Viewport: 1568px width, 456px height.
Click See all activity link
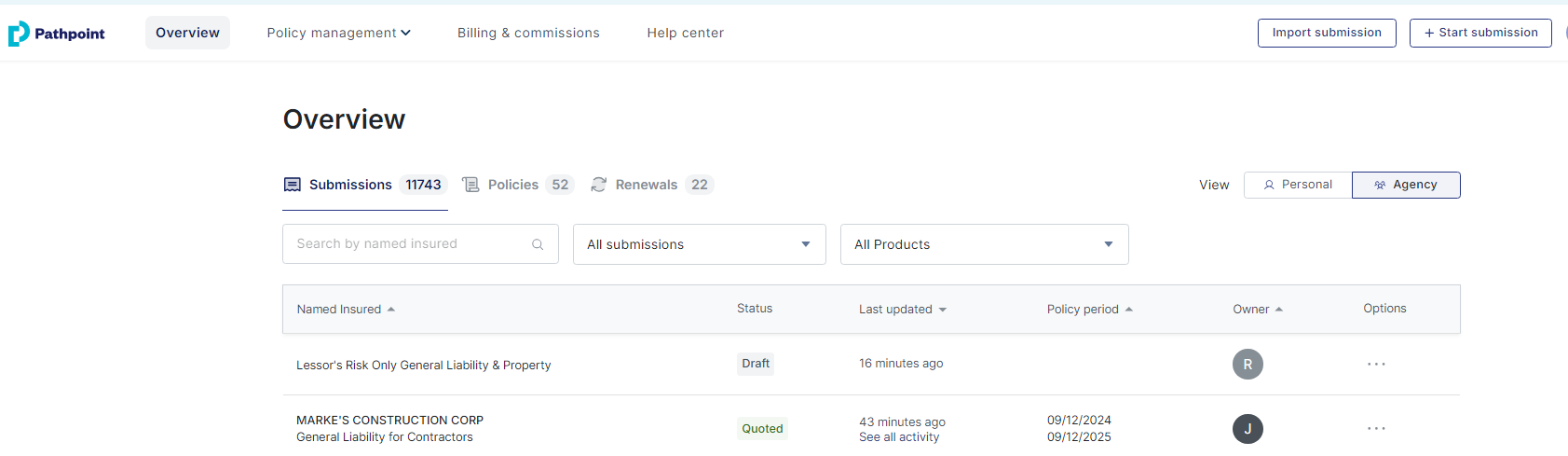[899, 437]
